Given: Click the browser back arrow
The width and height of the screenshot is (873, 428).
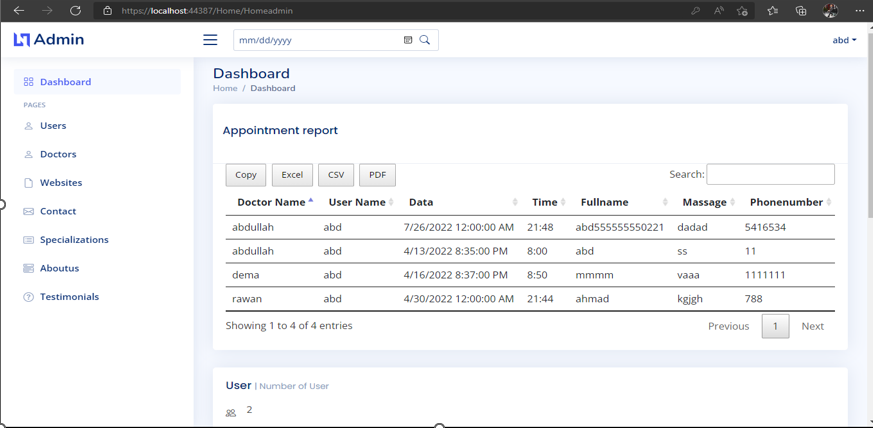Looking at the screenshot, I should pos(19,11).
